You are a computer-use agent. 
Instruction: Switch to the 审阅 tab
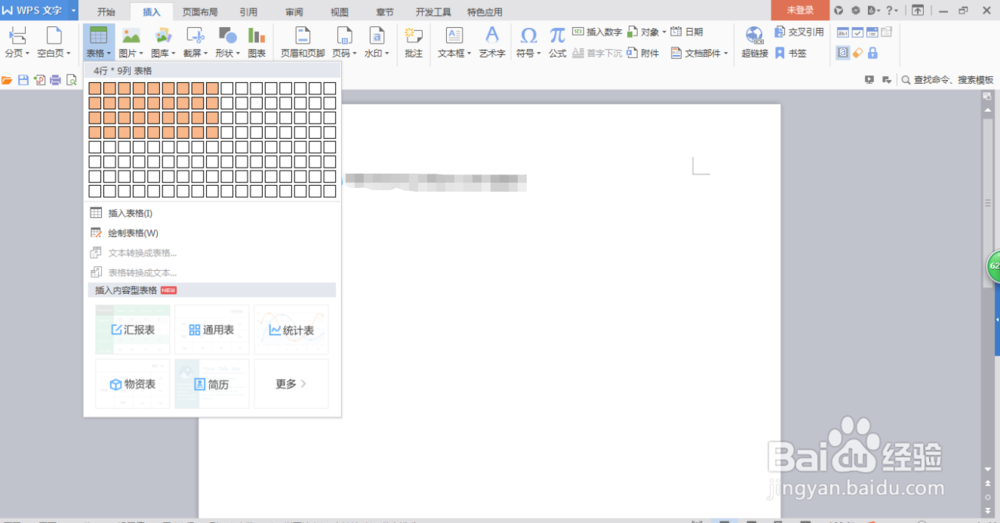(294, 12)
